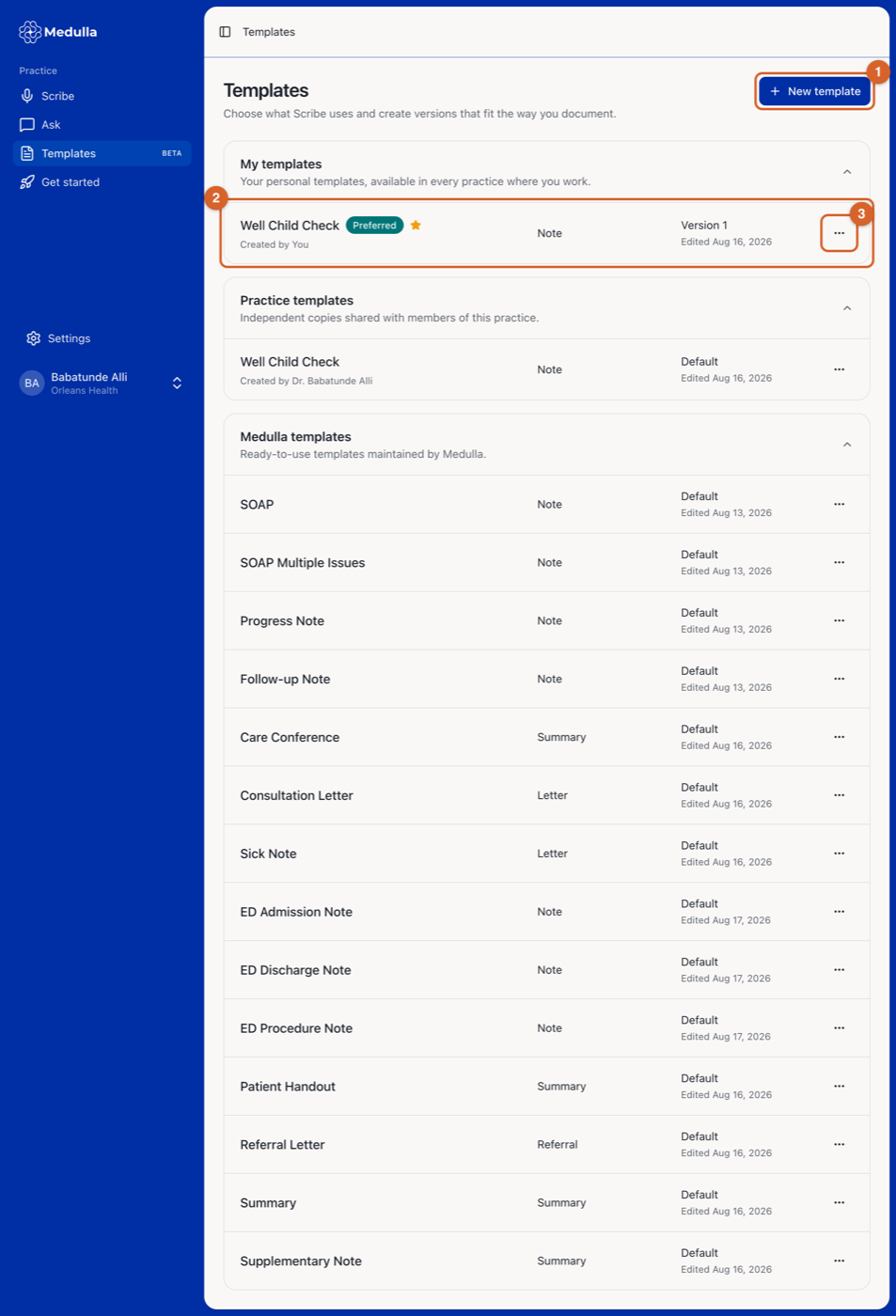Click the Templates breadcrumb in the header

coord(269,32)
